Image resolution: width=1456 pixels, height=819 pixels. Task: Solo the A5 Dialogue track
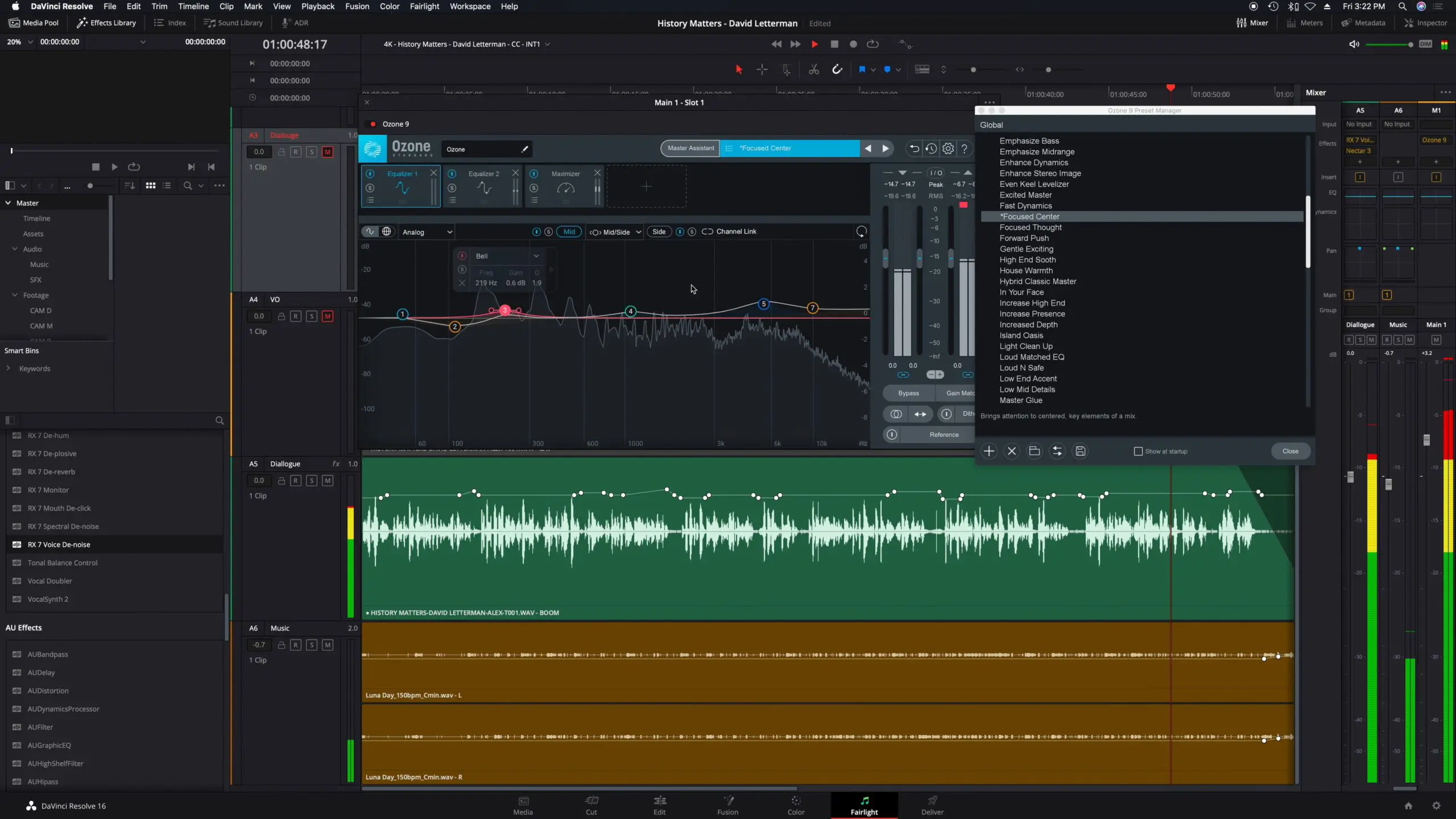click(312, 481)
